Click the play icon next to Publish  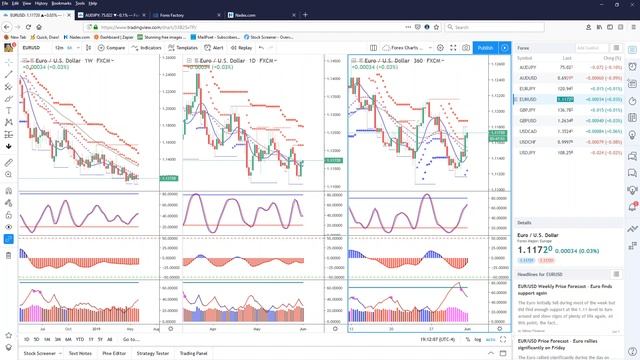[504, 48]
